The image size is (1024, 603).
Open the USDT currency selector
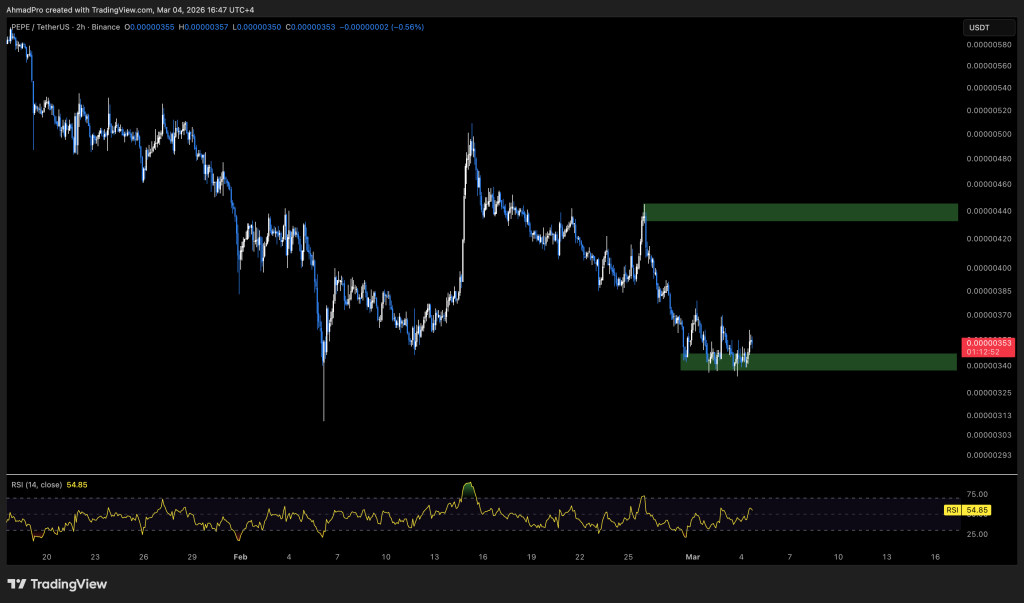pyautogui.click(x=988, y=27)
